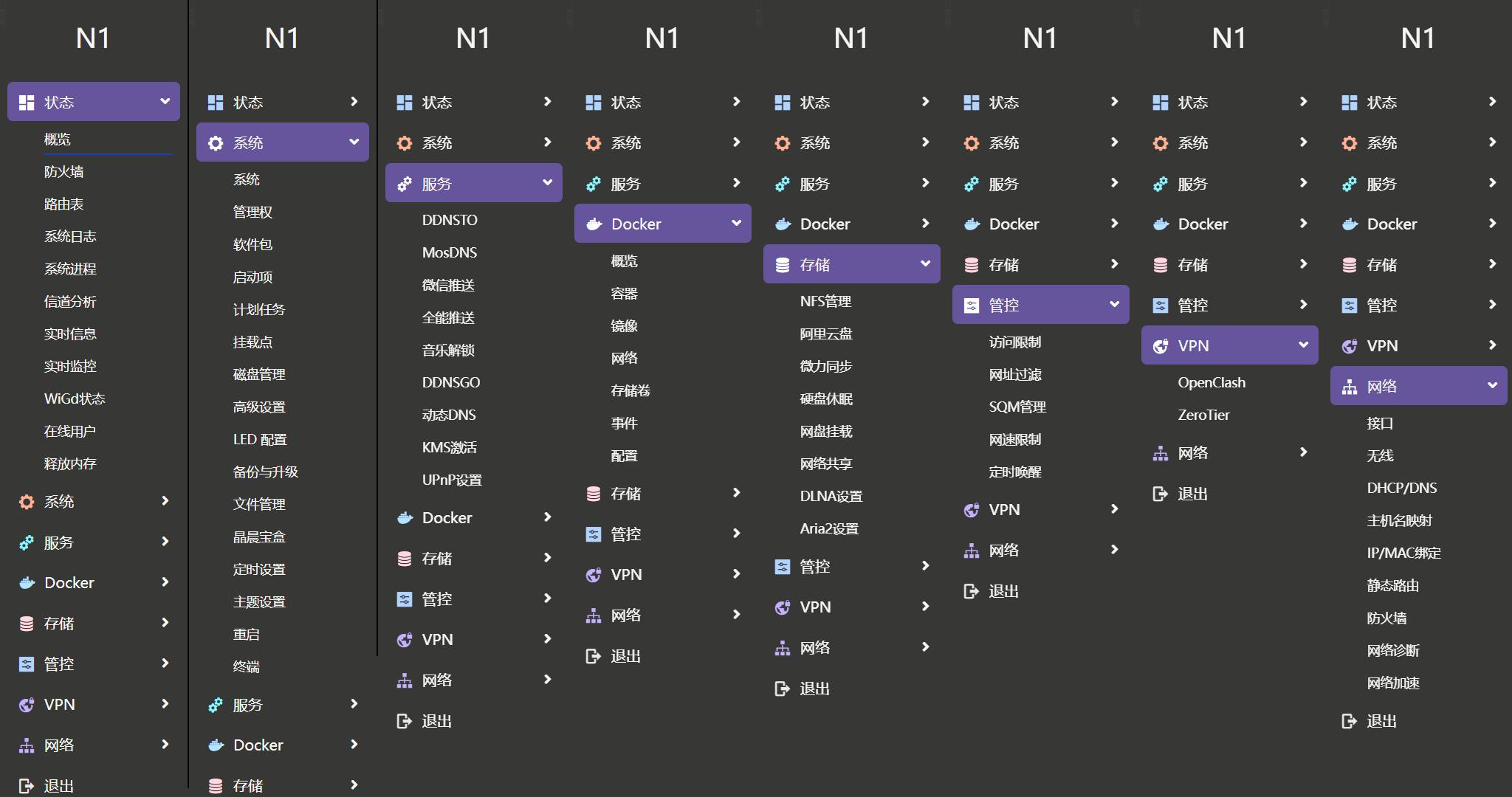
Task: Open DHCP/DNS under 网络
Action: tap(1402, 489)
